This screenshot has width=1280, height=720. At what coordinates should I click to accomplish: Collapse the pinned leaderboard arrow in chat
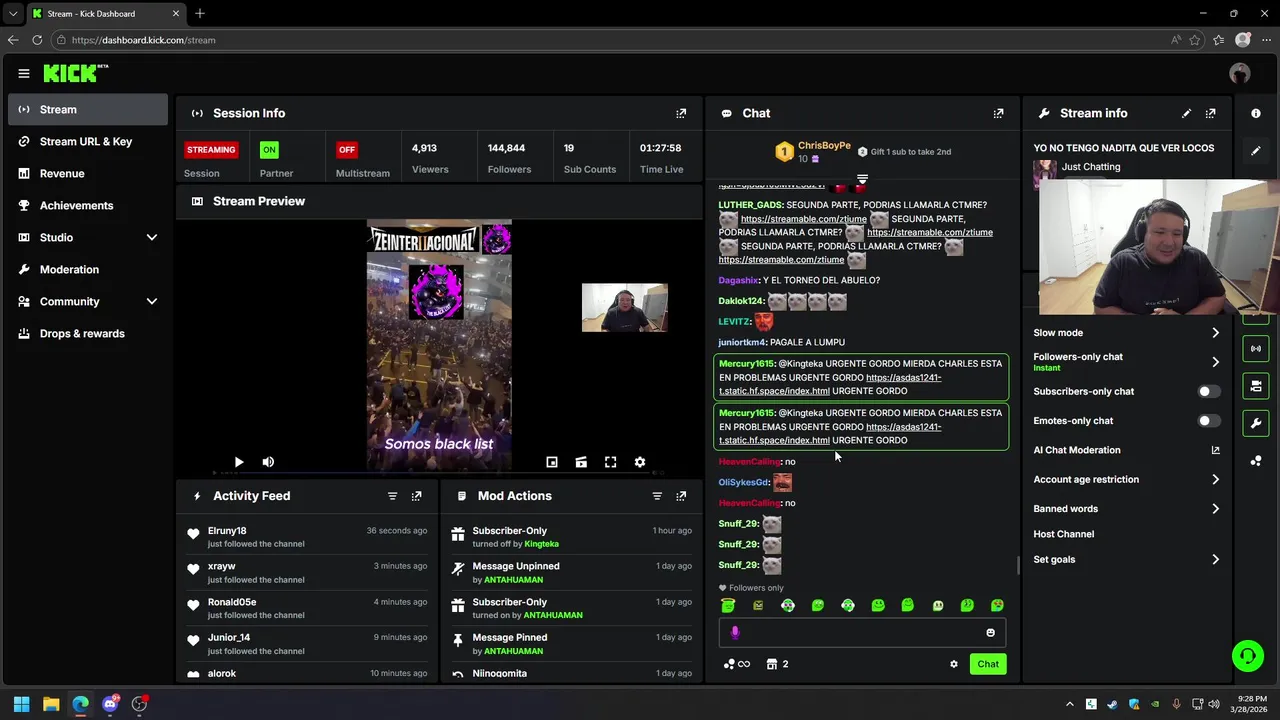(862, 180)
